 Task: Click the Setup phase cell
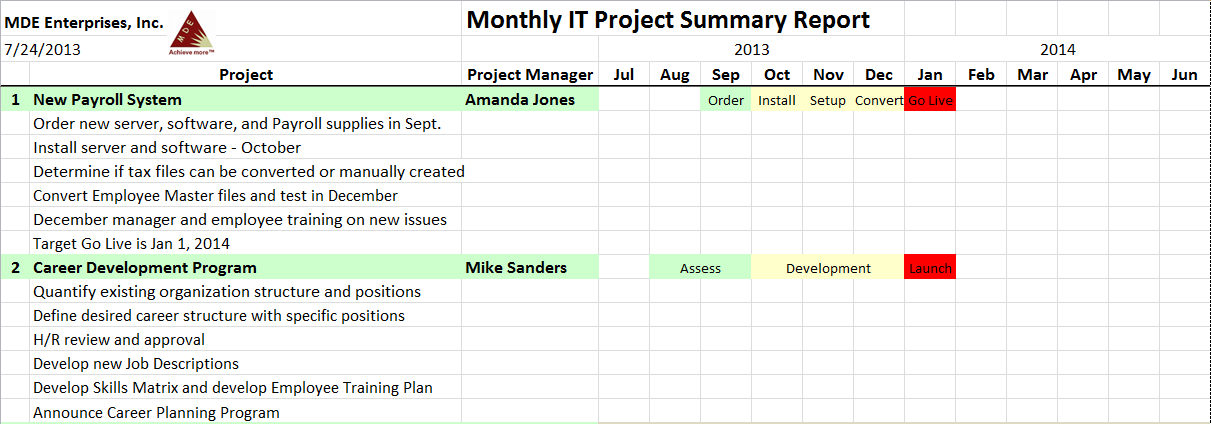[x=828, y=100]
